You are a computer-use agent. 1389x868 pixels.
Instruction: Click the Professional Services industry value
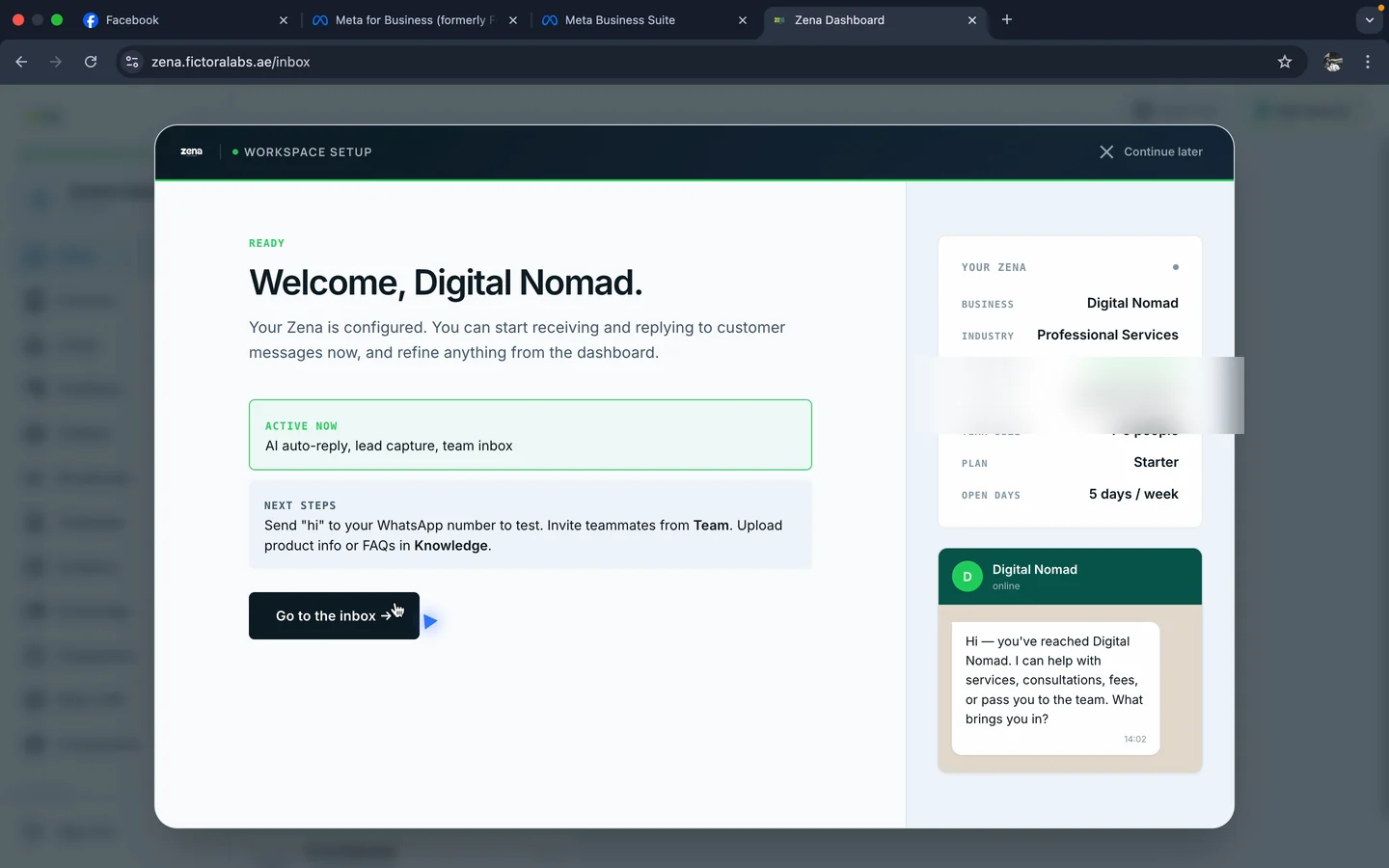pos(1107,335)
